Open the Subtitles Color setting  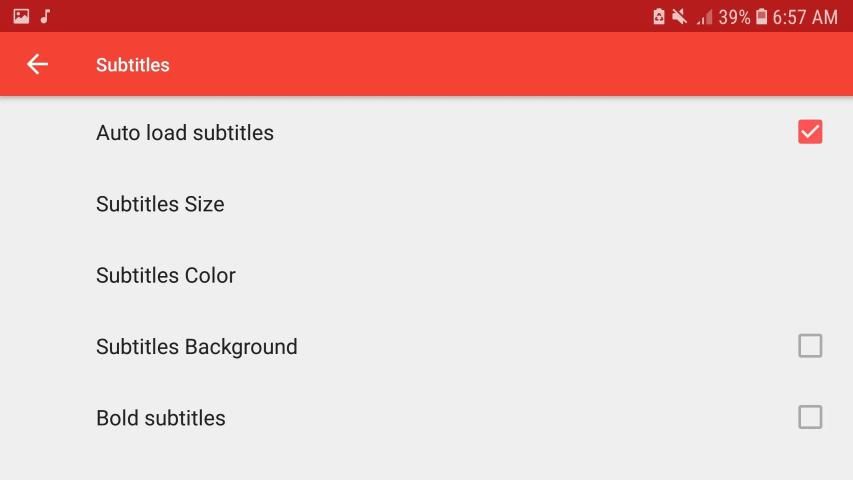166,275
